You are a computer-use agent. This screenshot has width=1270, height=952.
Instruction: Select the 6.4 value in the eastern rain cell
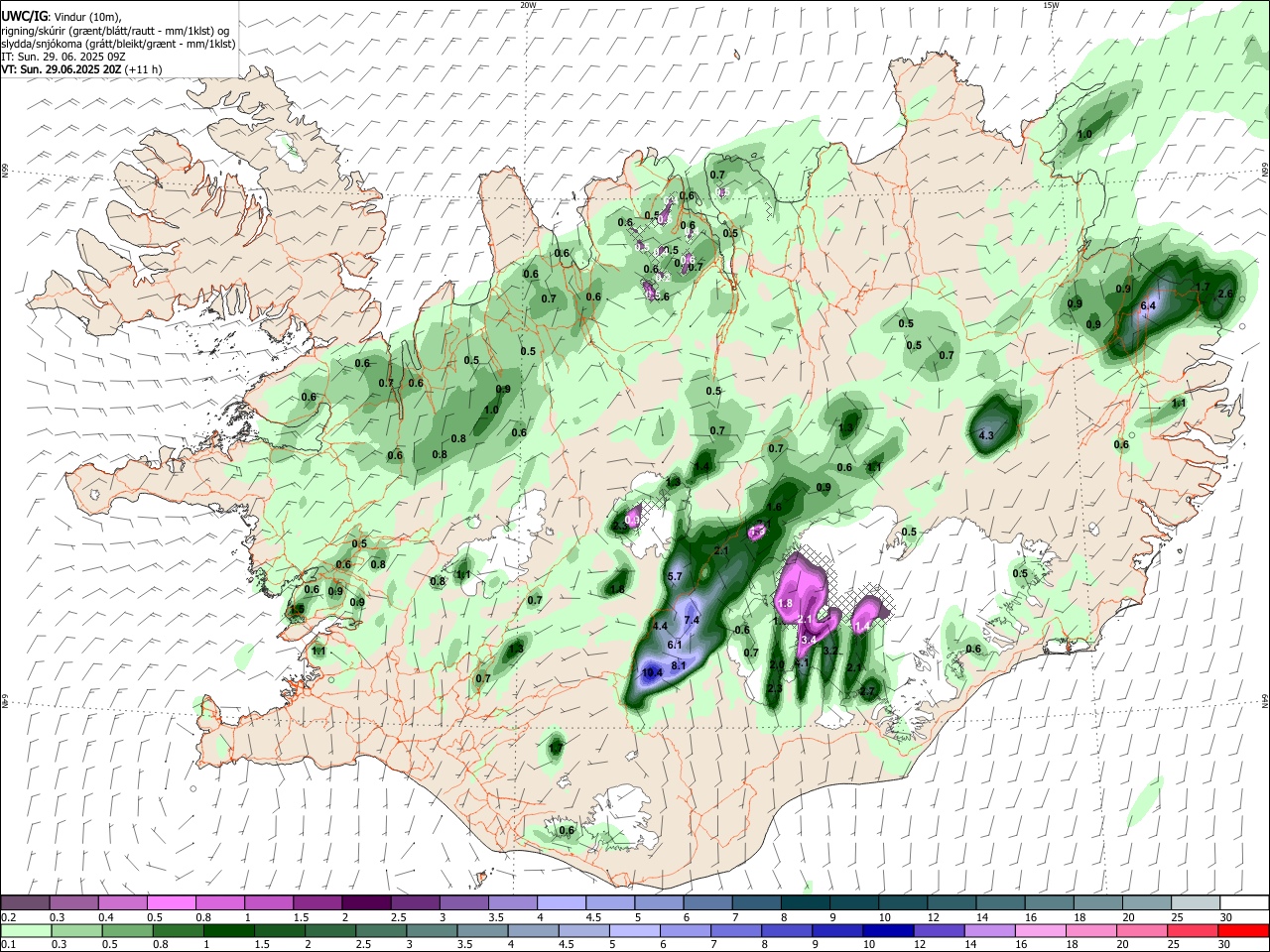point(1149,306)
